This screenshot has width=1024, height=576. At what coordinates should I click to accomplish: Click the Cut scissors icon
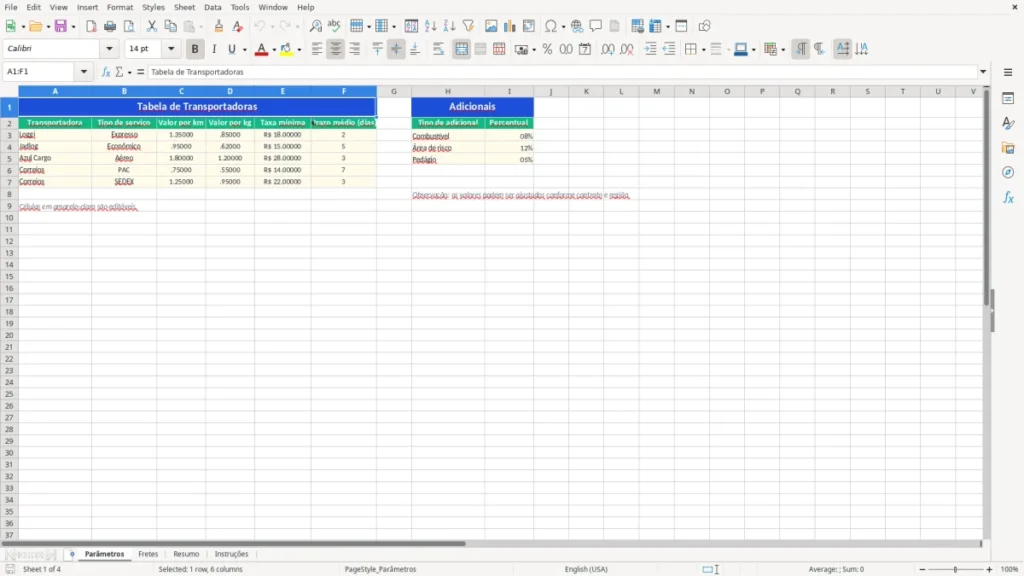[152, 26]
